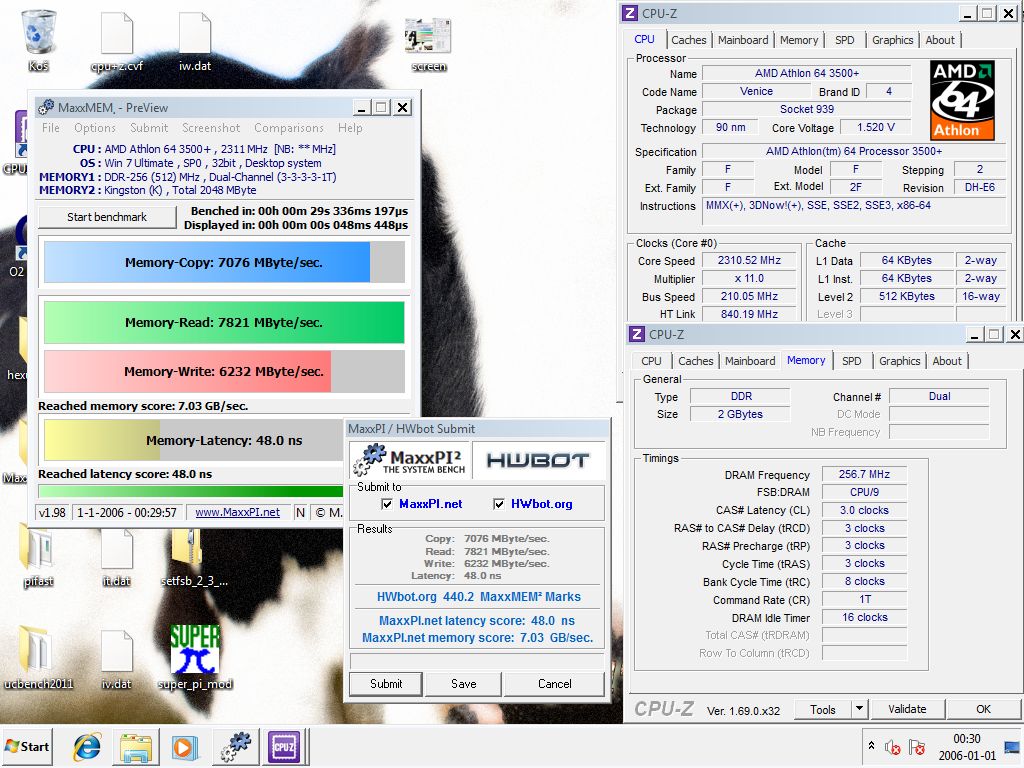Open the ucbench2011 folder icon
Screen dimensions: 1024x768
(x=39, y=656)
